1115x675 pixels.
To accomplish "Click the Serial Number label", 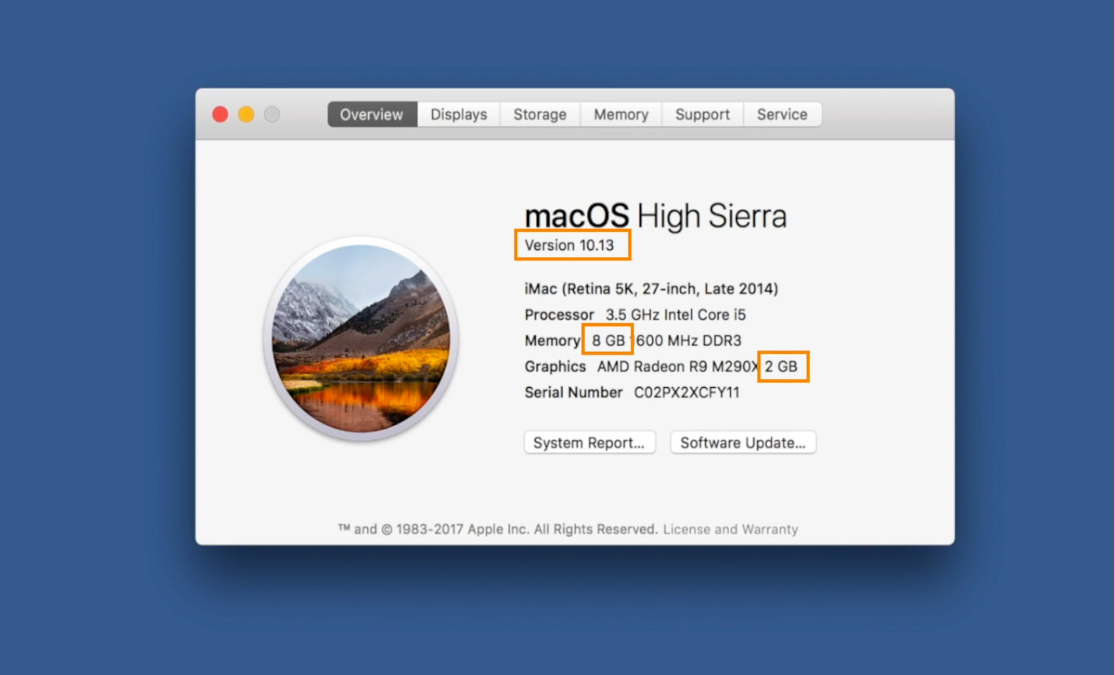I will point(573,393).
